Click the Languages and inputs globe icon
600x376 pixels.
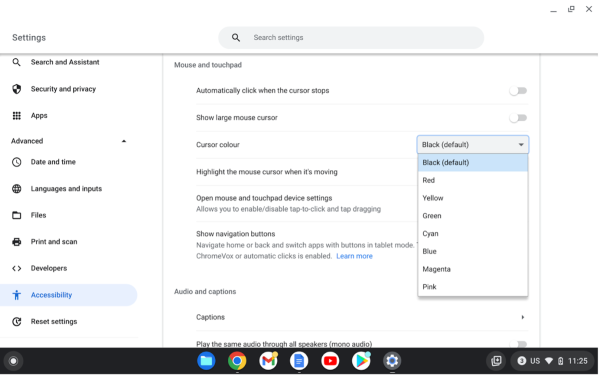tap(16, 189)
